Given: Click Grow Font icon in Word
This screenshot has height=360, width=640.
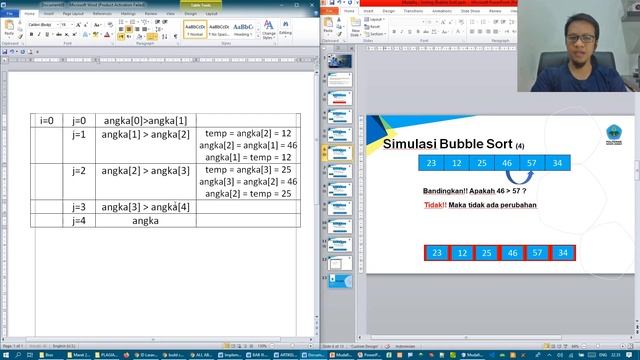Looking at the screenshot, I should [78, 25].
